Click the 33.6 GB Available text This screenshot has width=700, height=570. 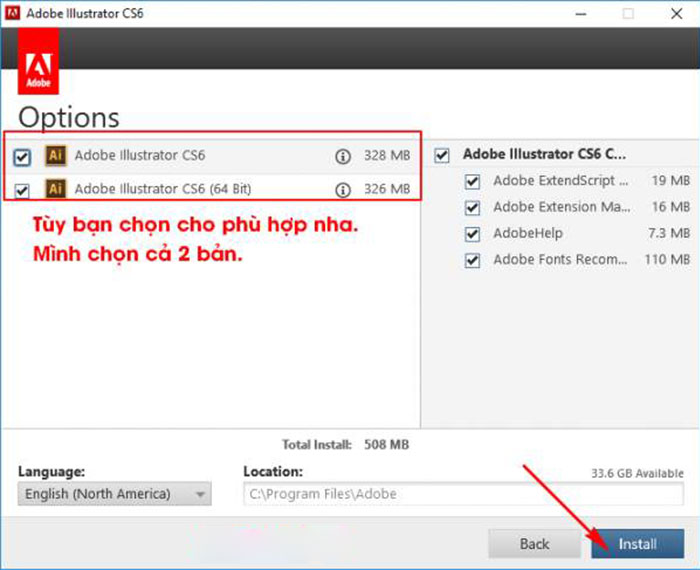[637, 473]
